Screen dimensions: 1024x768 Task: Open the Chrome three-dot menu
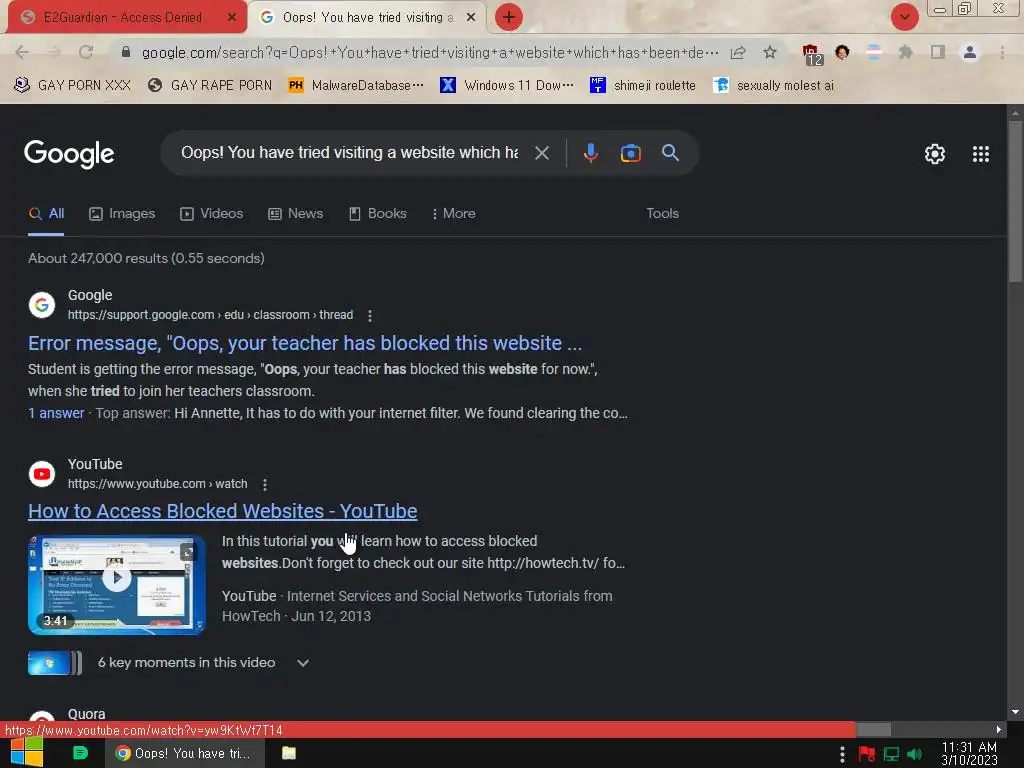pos(1002,52)
